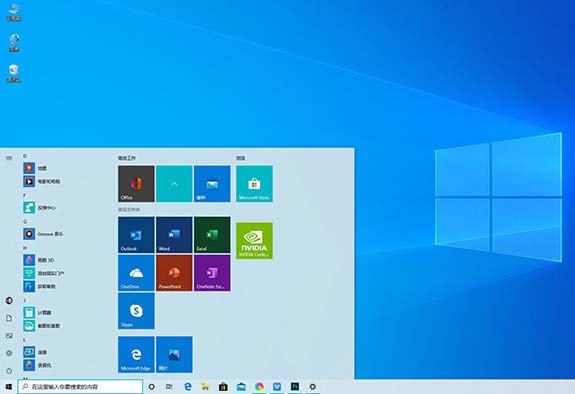Open Settings gear on taskbar
Screen dimensions: 575x394
pyautogui.click(x=312, y=387)
